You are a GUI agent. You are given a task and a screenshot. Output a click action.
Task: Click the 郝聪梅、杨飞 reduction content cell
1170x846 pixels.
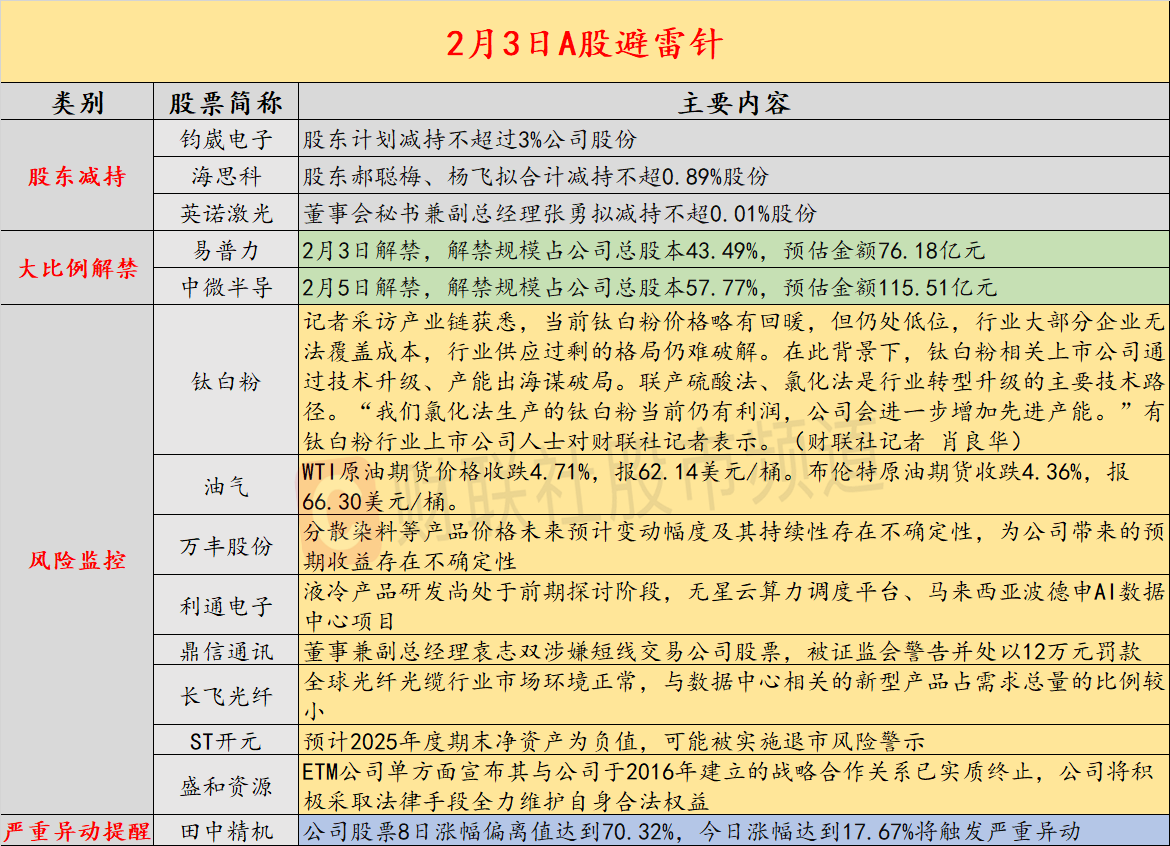pyautogui.click(x=734, y=176)
